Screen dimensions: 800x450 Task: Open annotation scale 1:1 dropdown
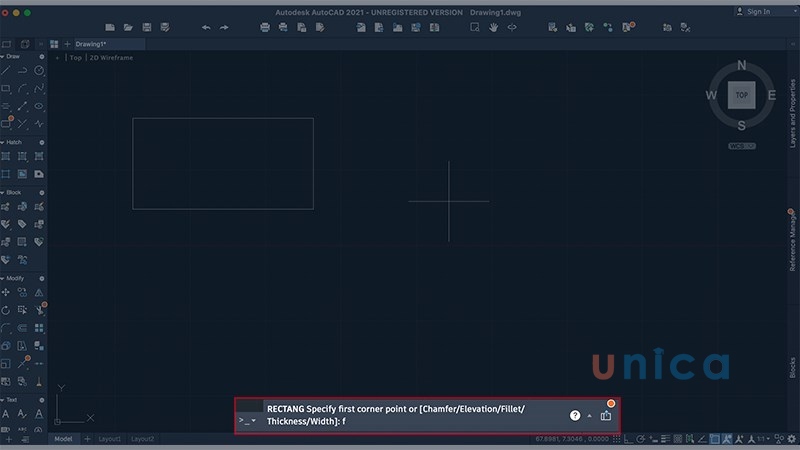click(x=764, y=439)
